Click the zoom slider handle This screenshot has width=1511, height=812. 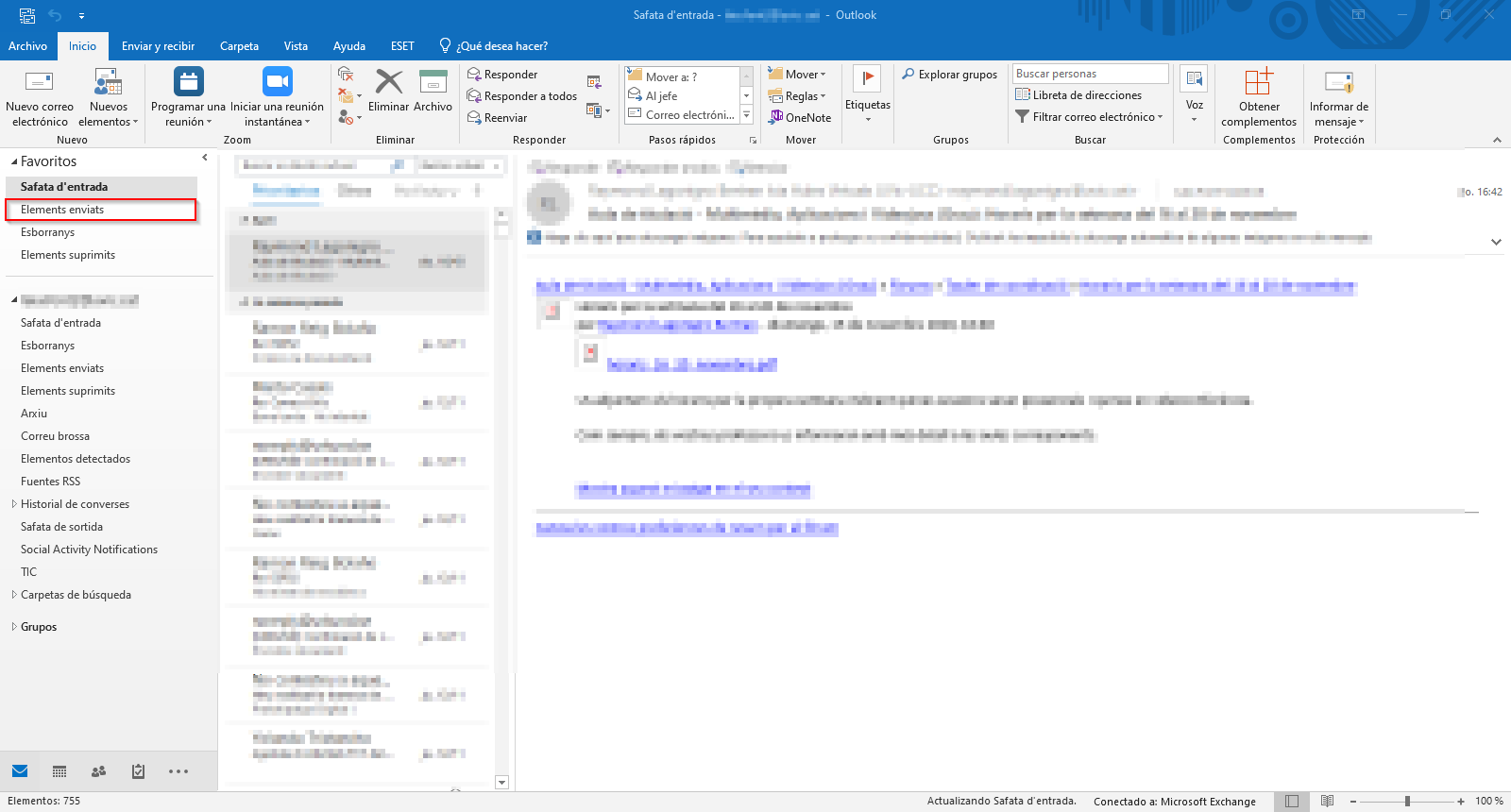pyautogui.click(x=1407, y=802)
